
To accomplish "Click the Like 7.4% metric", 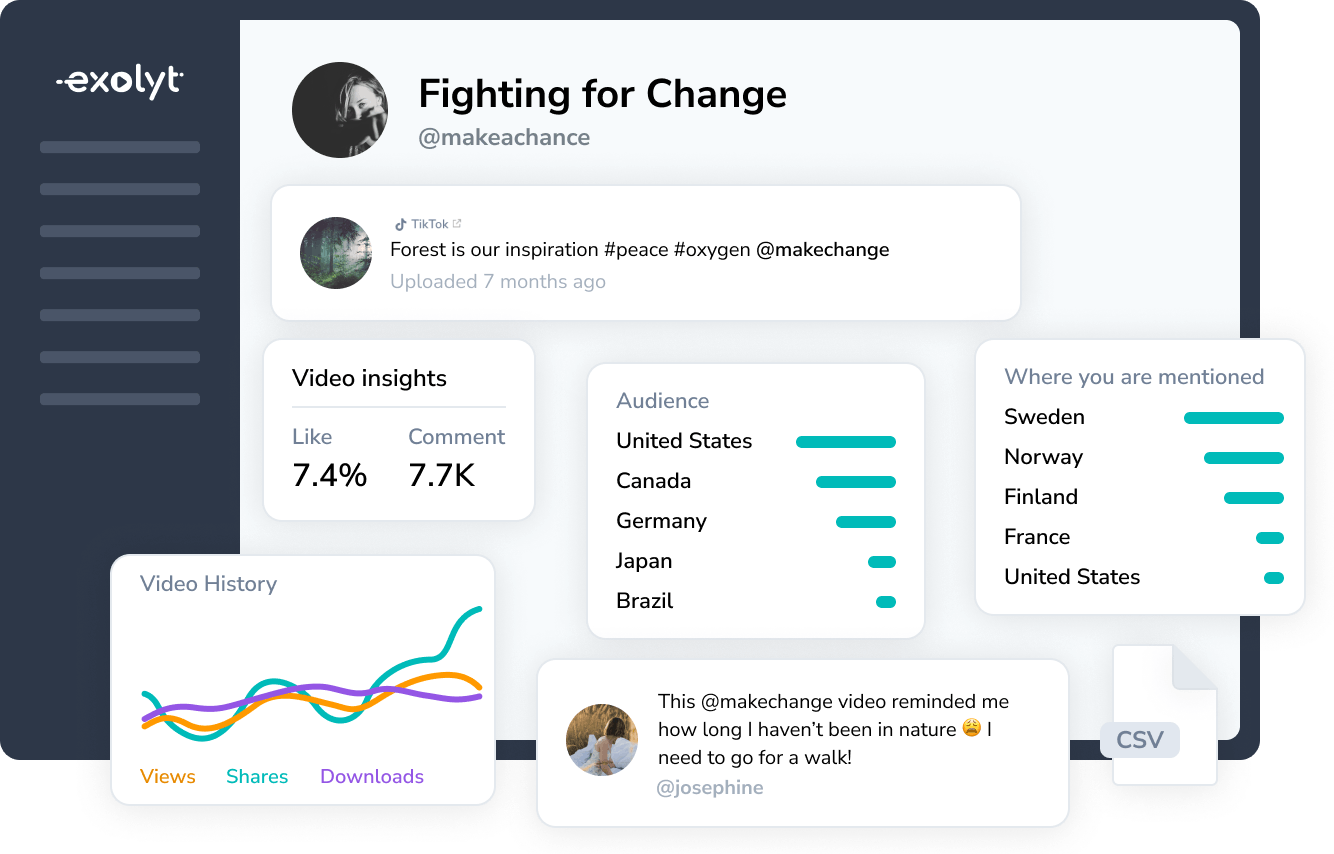I will point(329,460).
